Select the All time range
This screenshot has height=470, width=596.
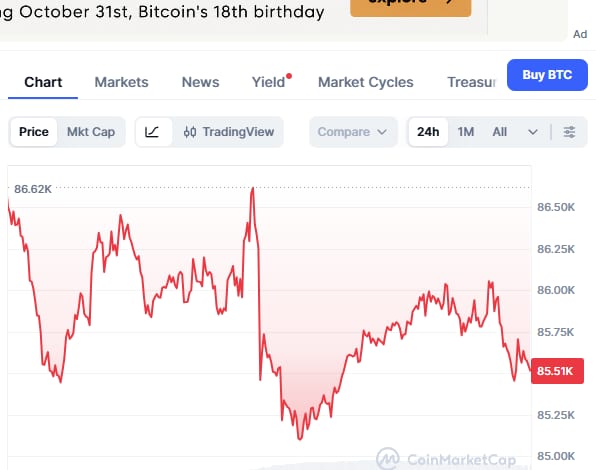499,132
